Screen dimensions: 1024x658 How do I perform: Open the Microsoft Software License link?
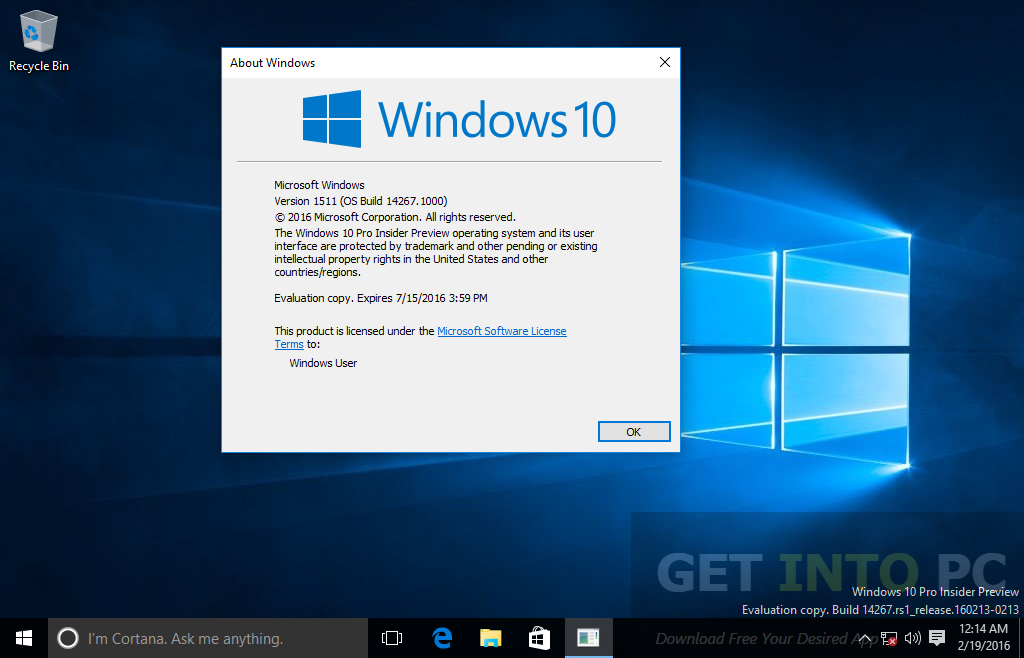502,331
